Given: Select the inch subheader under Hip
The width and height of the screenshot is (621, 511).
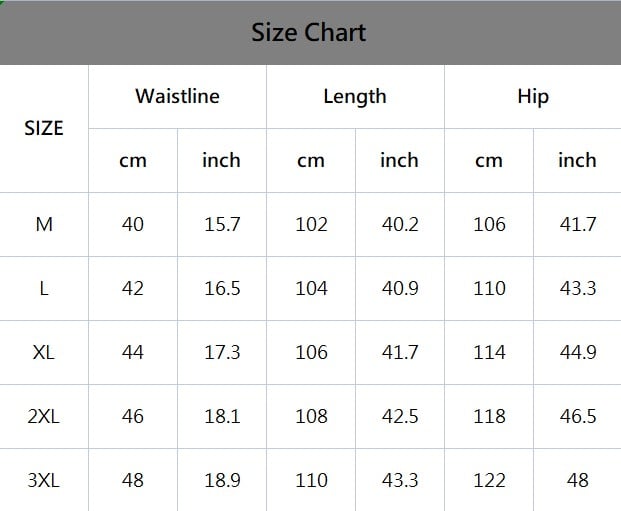Looking at the screenshot, I should point(577,160).
